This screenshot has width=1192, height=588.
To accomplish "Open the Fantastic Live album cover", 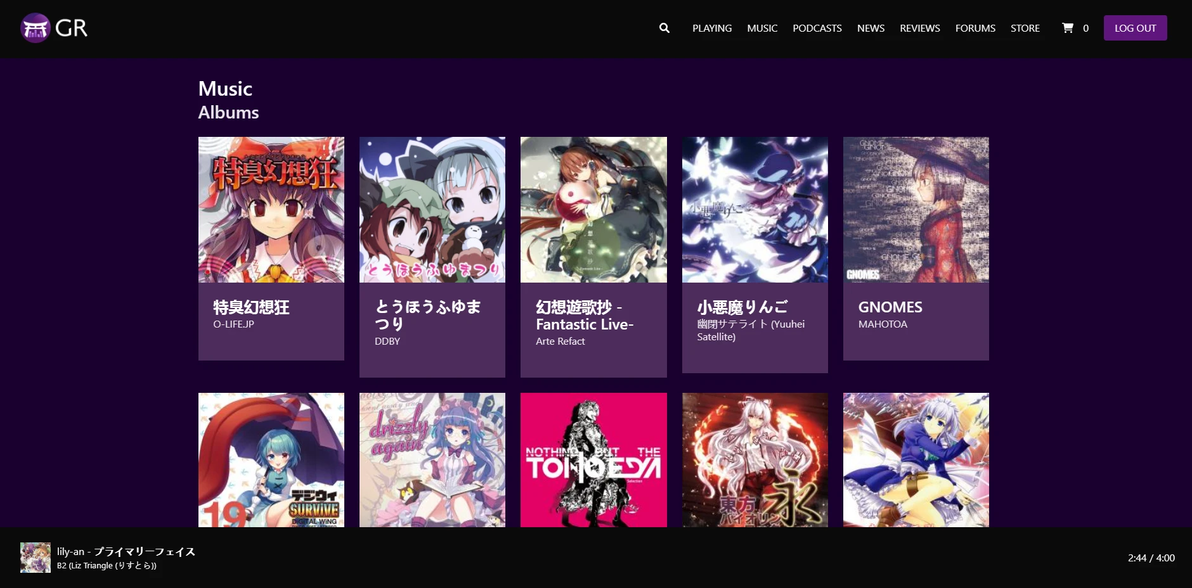I will click(x=594, y=210).
